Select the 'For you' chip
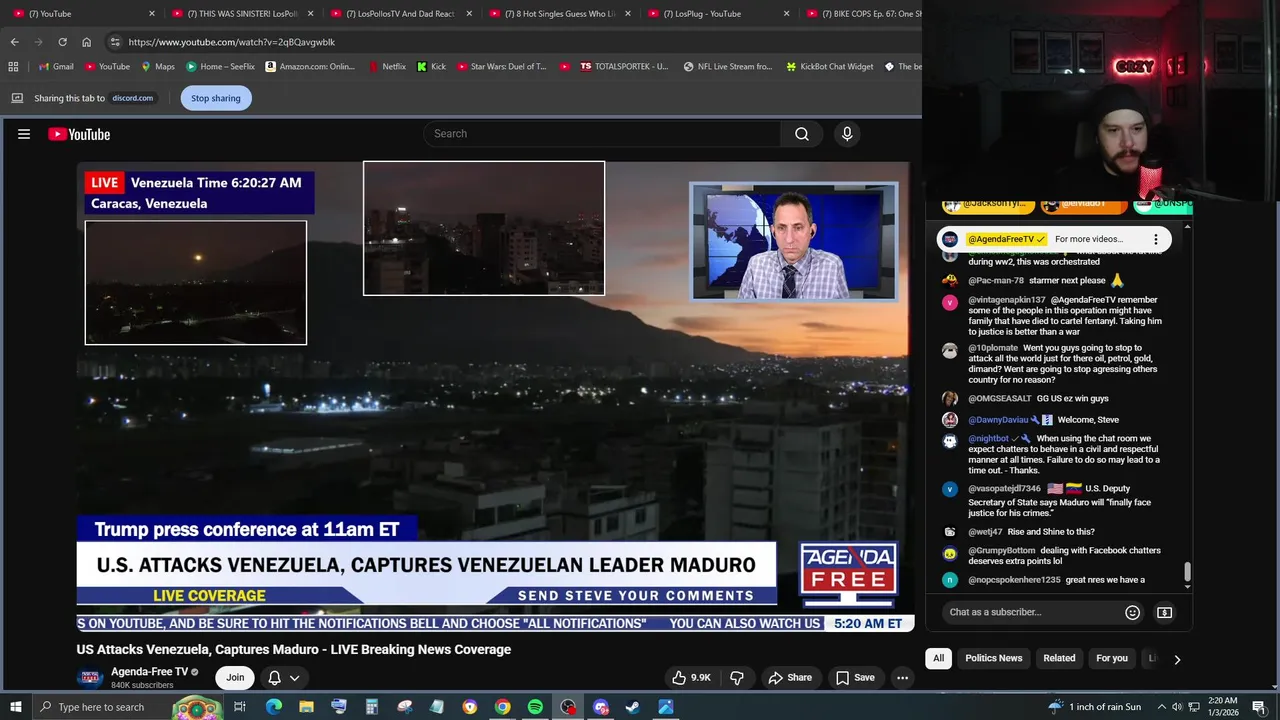Viewport: 1280px width, 720px height. coord(1112,658)
